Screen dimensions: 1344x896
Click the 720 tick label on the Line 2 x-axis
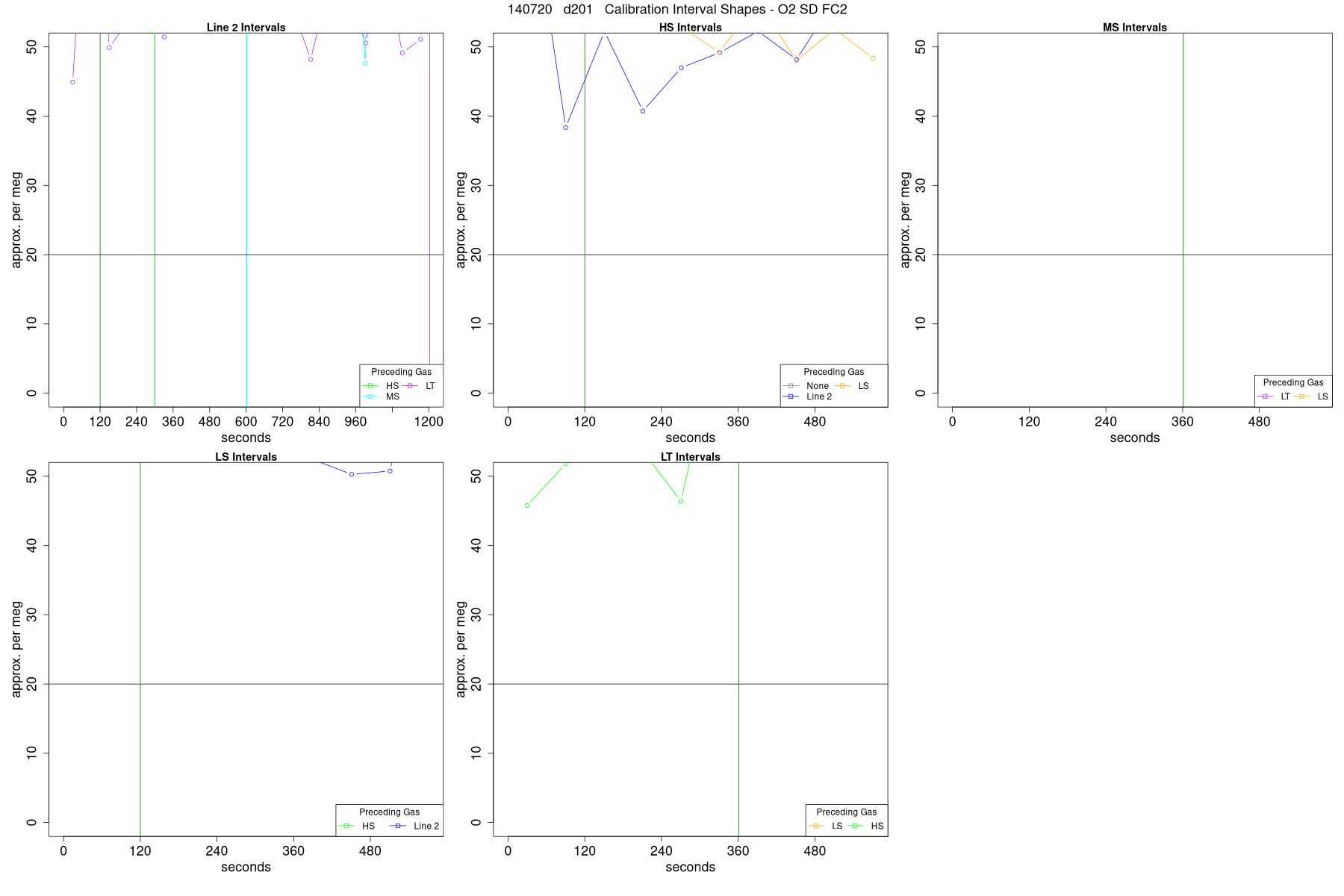[282, 422]
